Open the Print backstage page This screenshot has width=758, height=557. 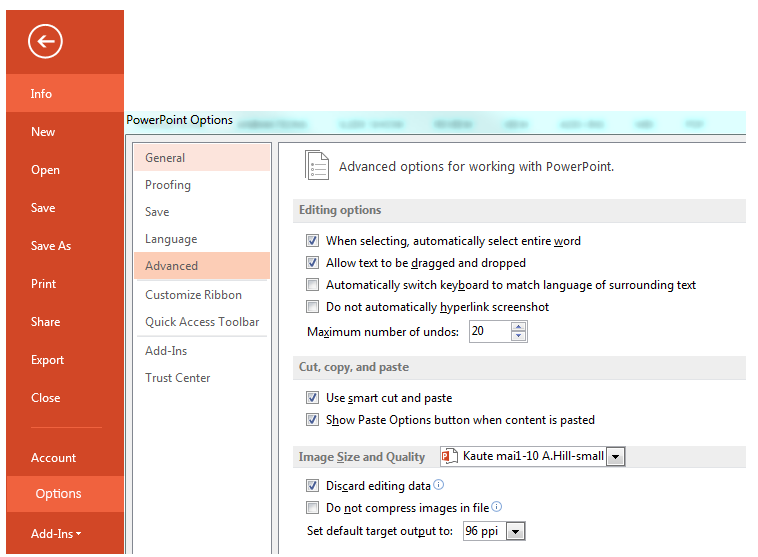click(65, 283)
